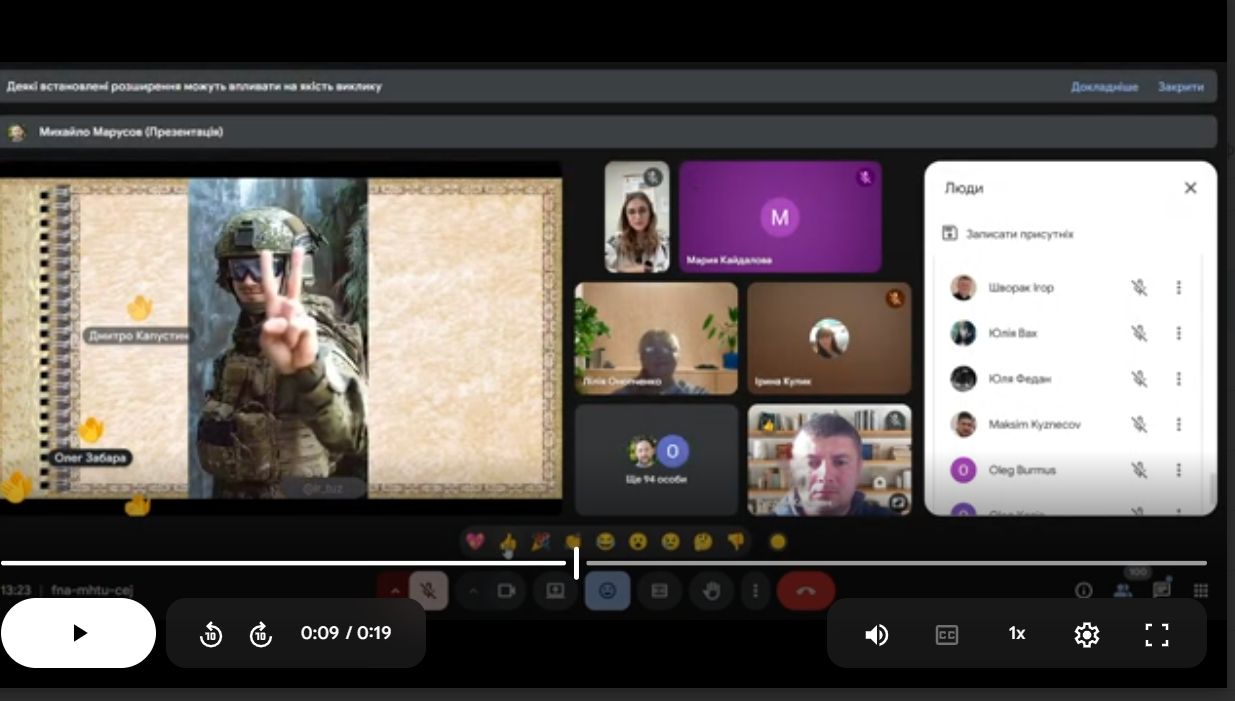Open the video player settings gear
Screen dimensions: 1235x701
point(1086,634)
